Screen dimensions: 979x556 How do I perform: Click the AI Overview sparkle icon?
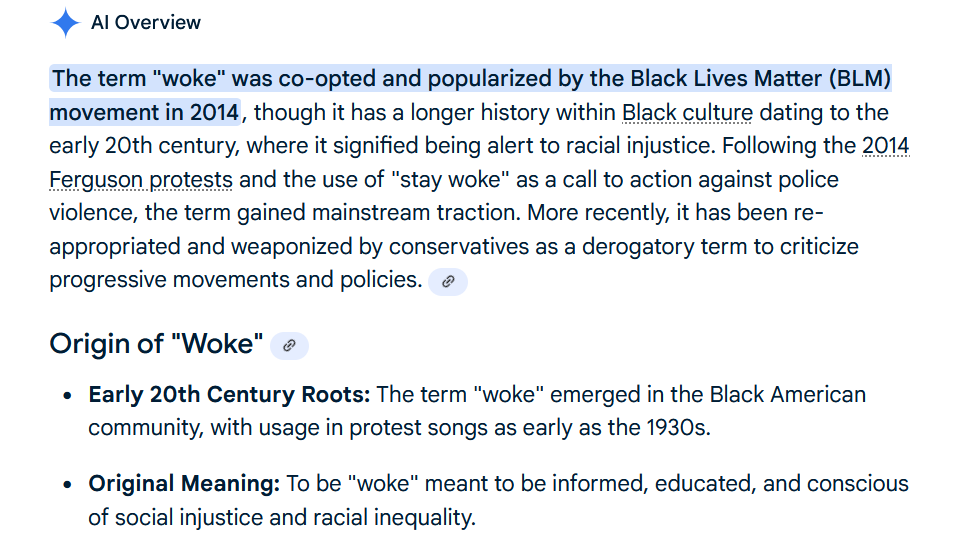pyautogui.click(x=65, y=23)
